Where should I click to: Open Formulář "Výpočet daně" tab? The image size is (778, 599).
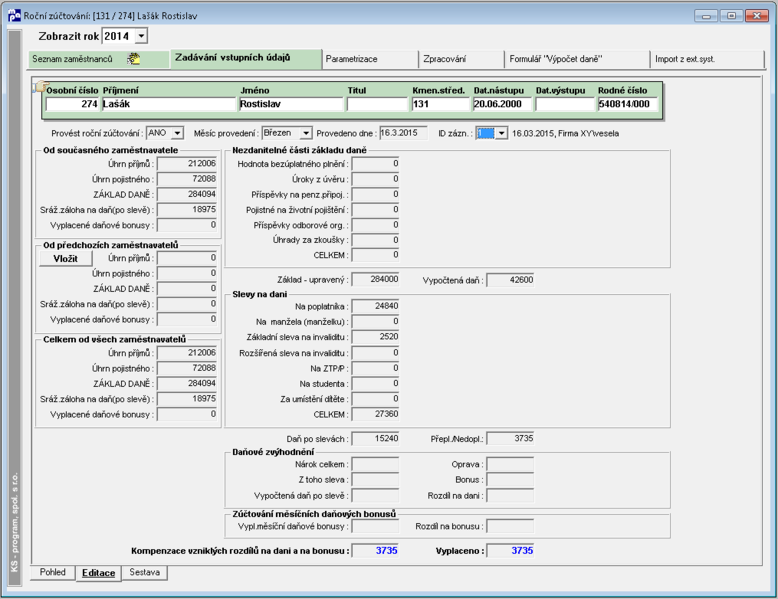click(577, 59)
